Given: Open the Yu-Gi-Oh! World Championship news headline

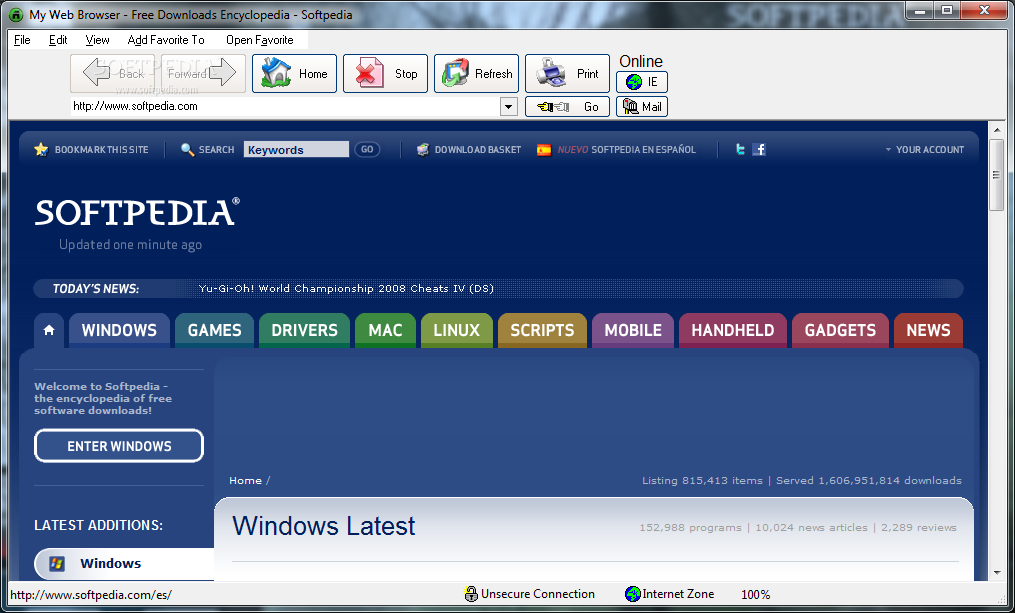Looking at the screenshot, I should tap(346, 289).
